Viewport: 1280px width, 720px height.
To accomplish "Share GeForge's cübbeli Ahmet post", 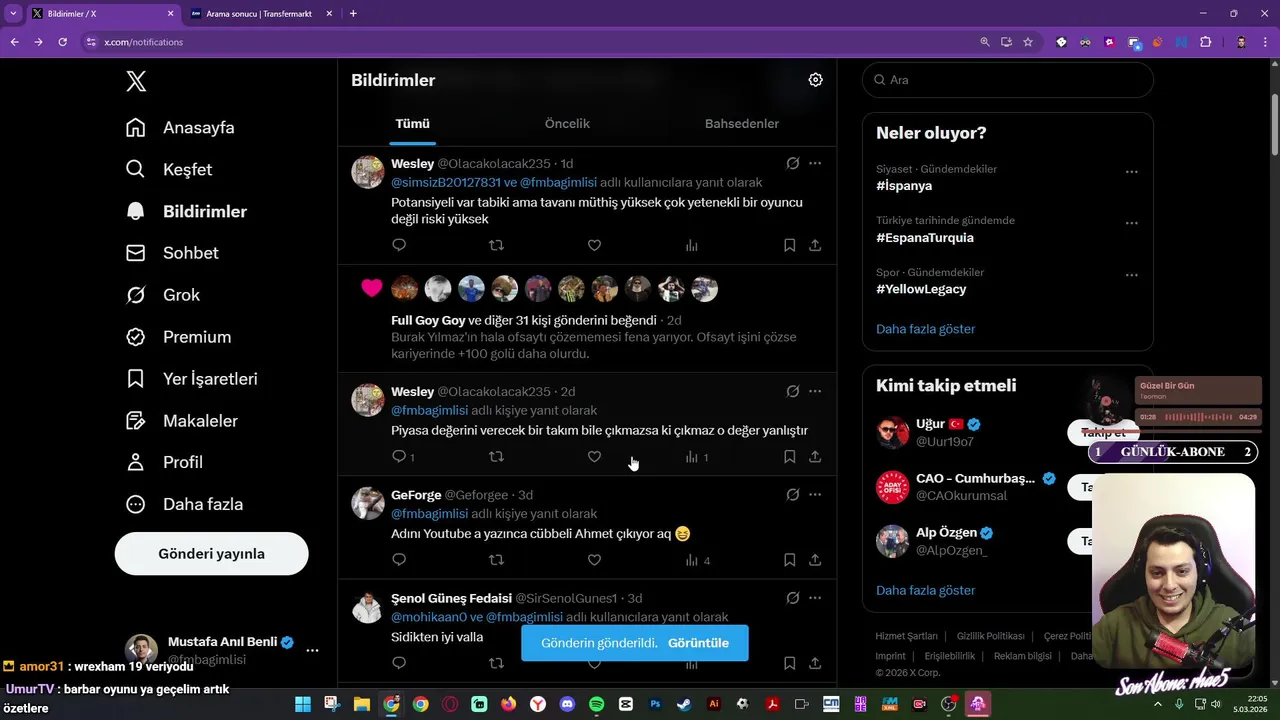I will [815, 560].
